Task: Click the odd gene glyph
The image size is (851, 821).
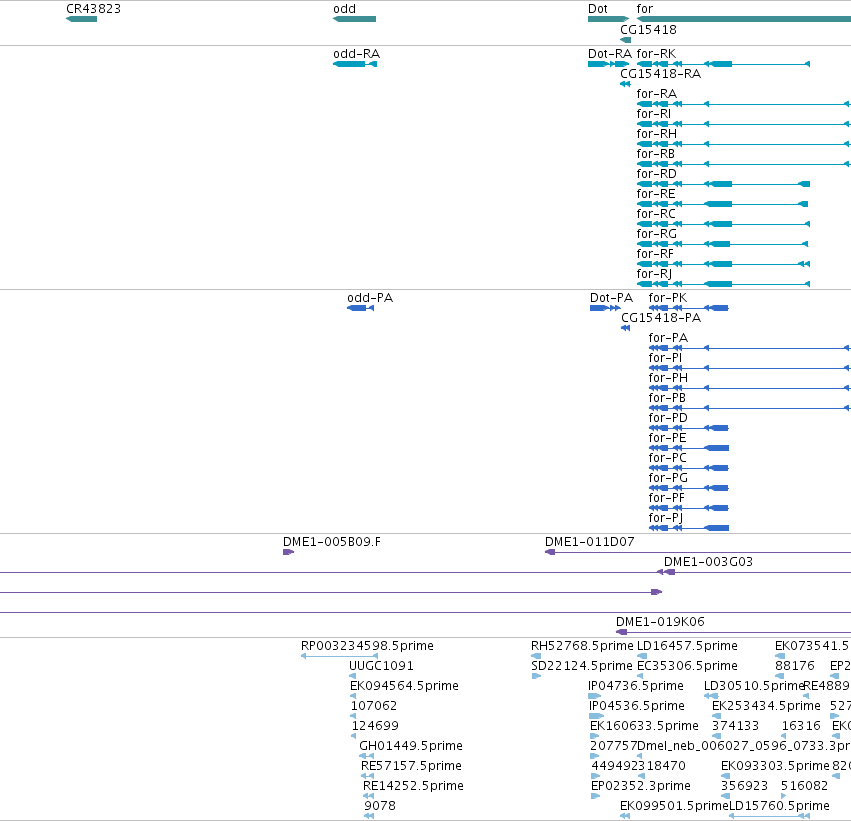Action: pyautogui.click(x=354, y=19)
